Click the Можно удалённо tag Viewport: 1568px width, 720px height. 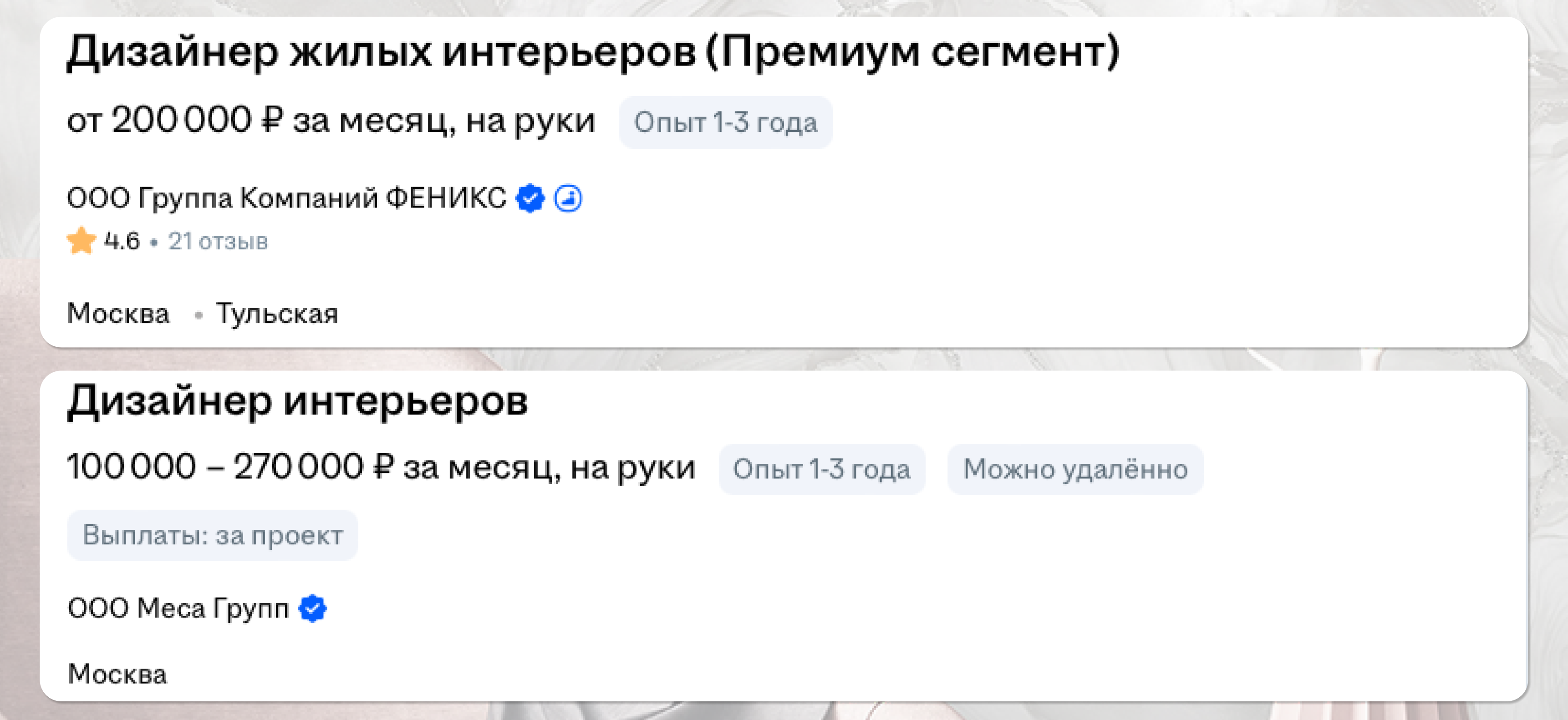click(x=1075, y=469)
